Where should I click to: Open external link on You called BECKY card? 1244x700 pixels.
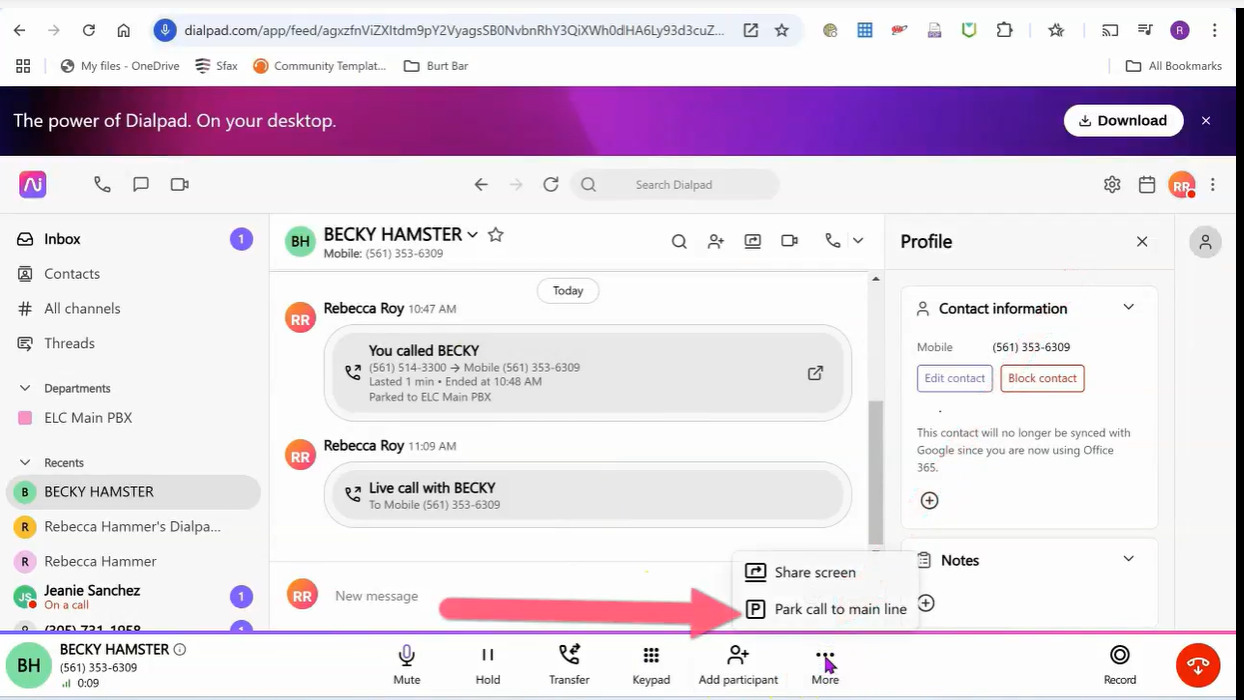pyautogui.click(x=815, y=373)
